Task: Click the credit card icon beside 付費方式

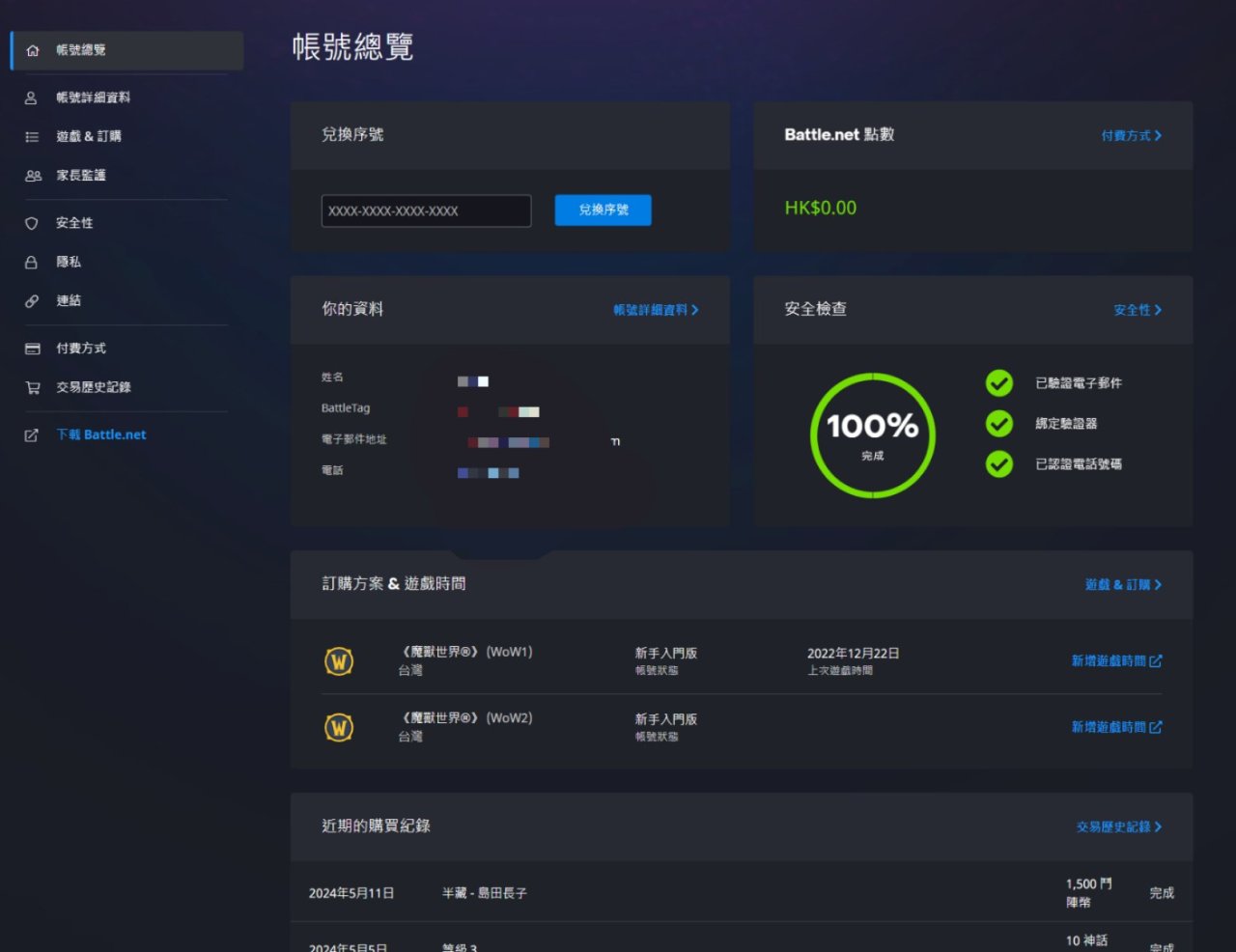Action: 33,349
